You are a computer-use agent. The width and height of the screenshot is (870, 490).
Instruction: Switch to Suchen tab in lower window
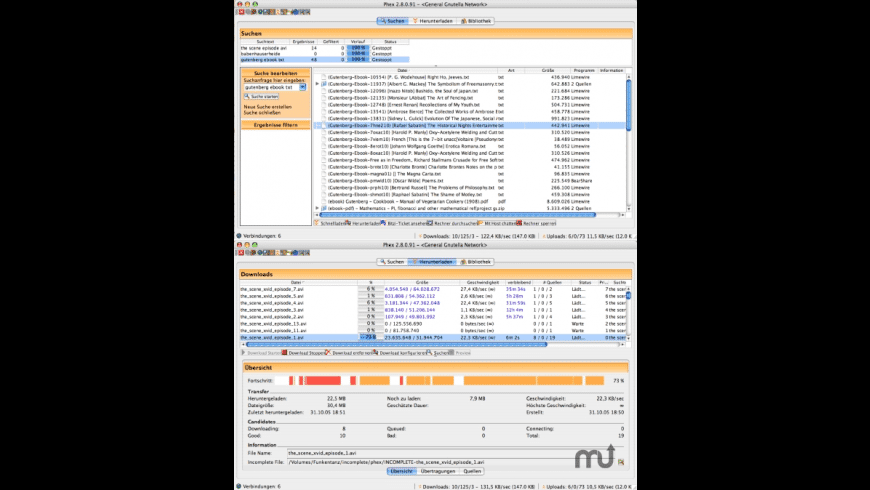click(x=392, y=262)
